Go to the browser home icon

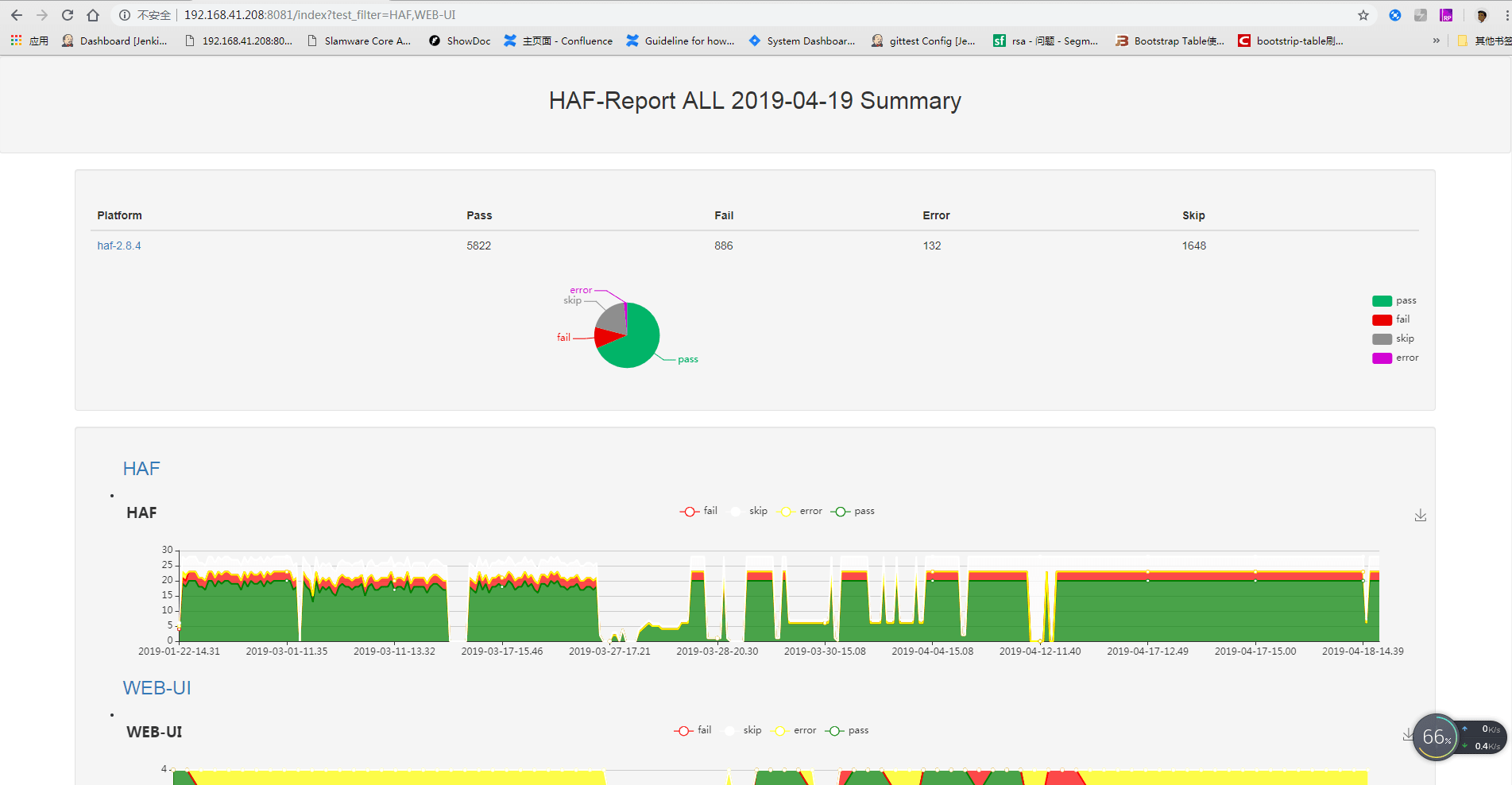[x=93, y=15]
